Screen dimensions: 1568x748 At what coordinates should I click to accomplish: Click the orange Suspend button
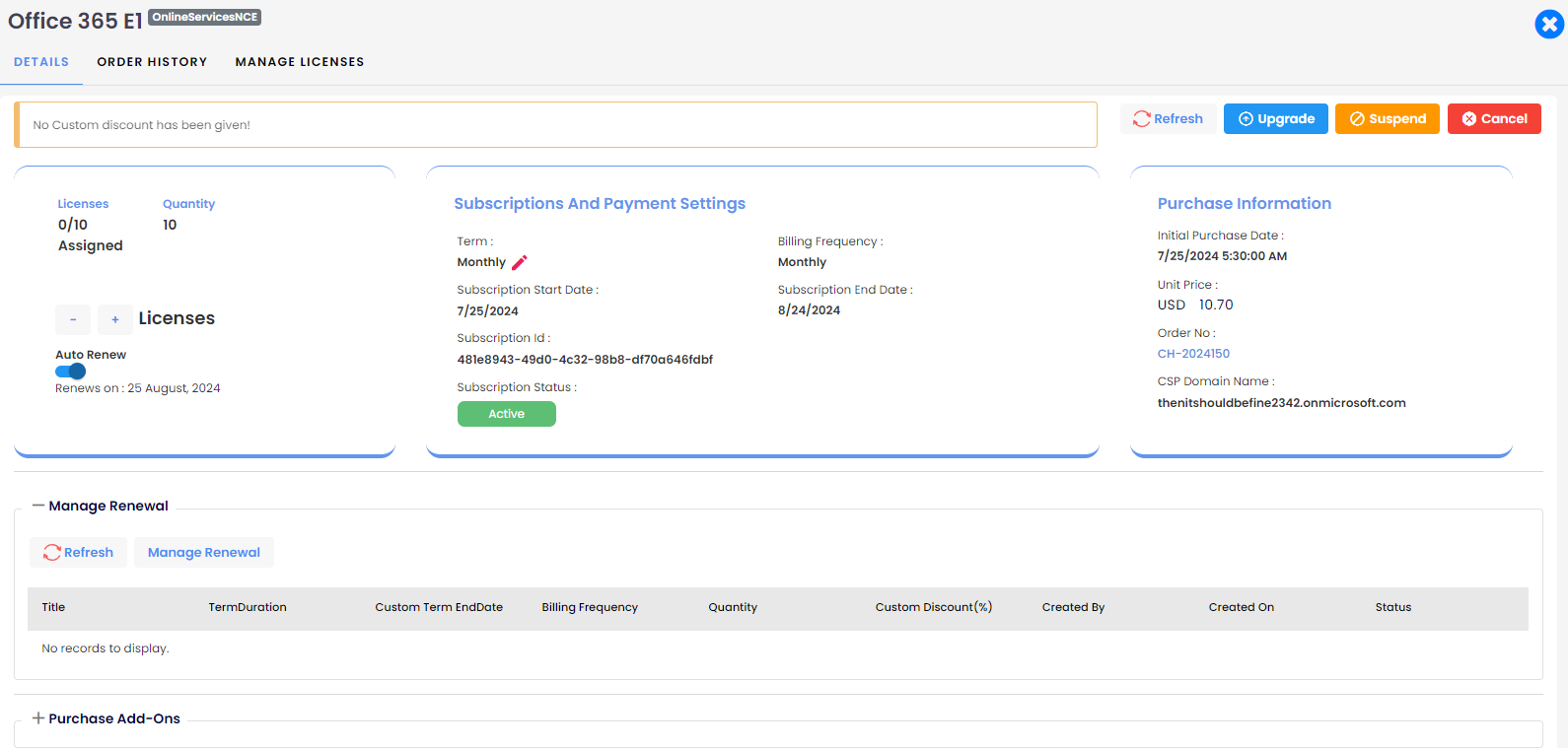tap(1388, 118)
